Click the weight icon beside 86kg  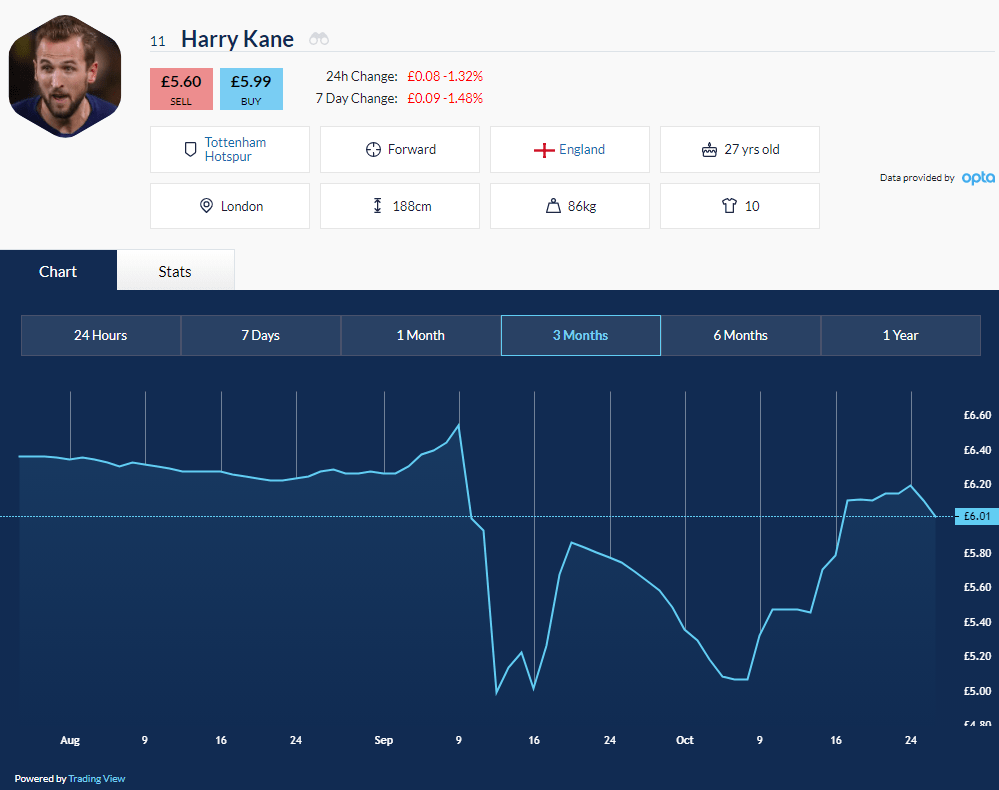[553, 206]
